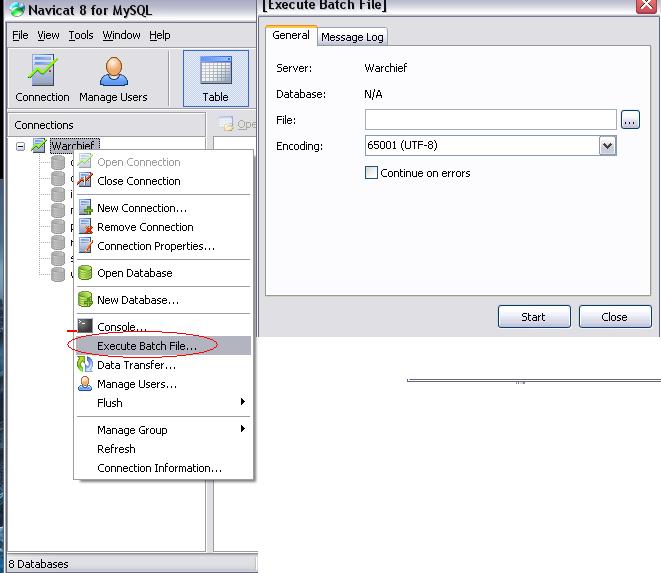Click the file browse ellipsis button

pos(629,120)
